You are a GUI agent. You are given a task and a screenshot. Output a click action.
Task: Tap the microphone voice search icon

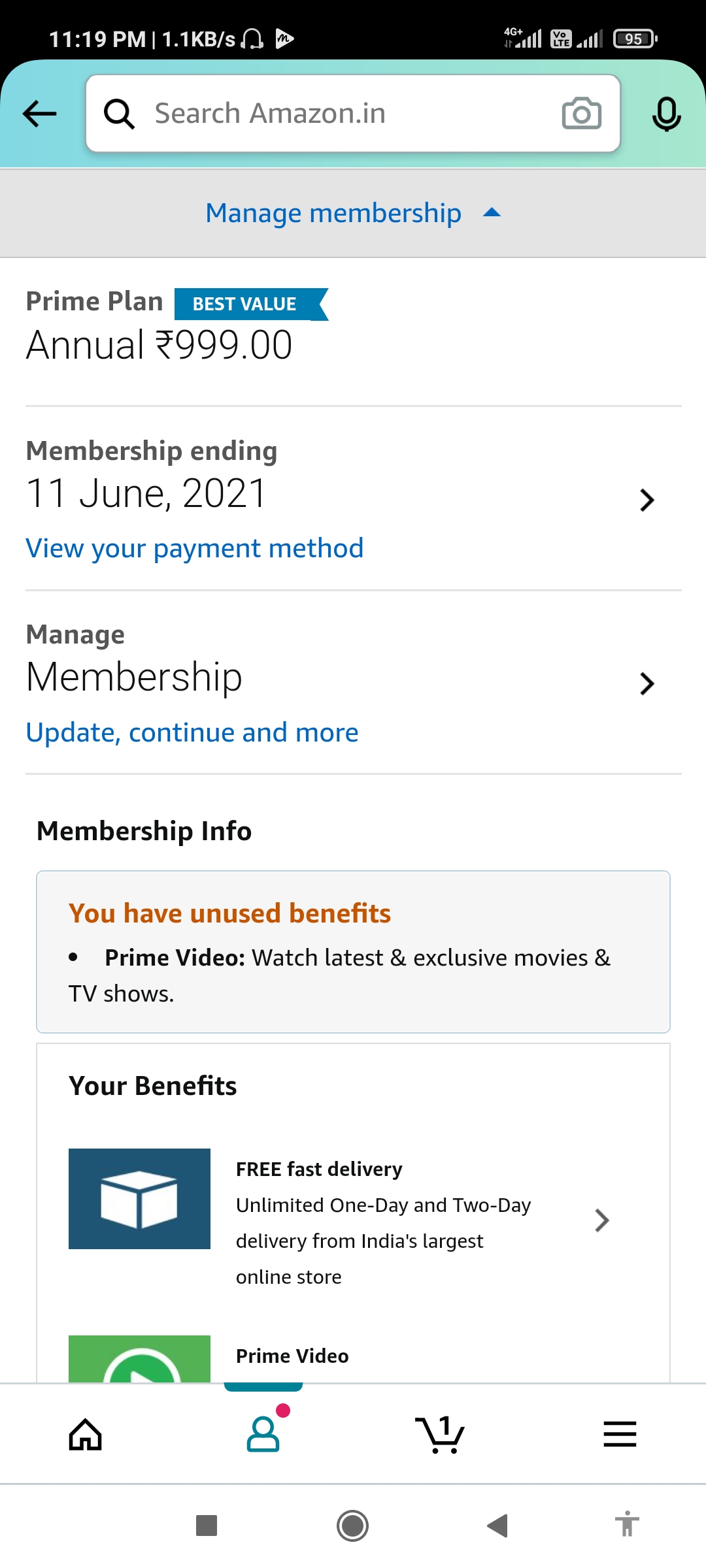pos(666,114)
